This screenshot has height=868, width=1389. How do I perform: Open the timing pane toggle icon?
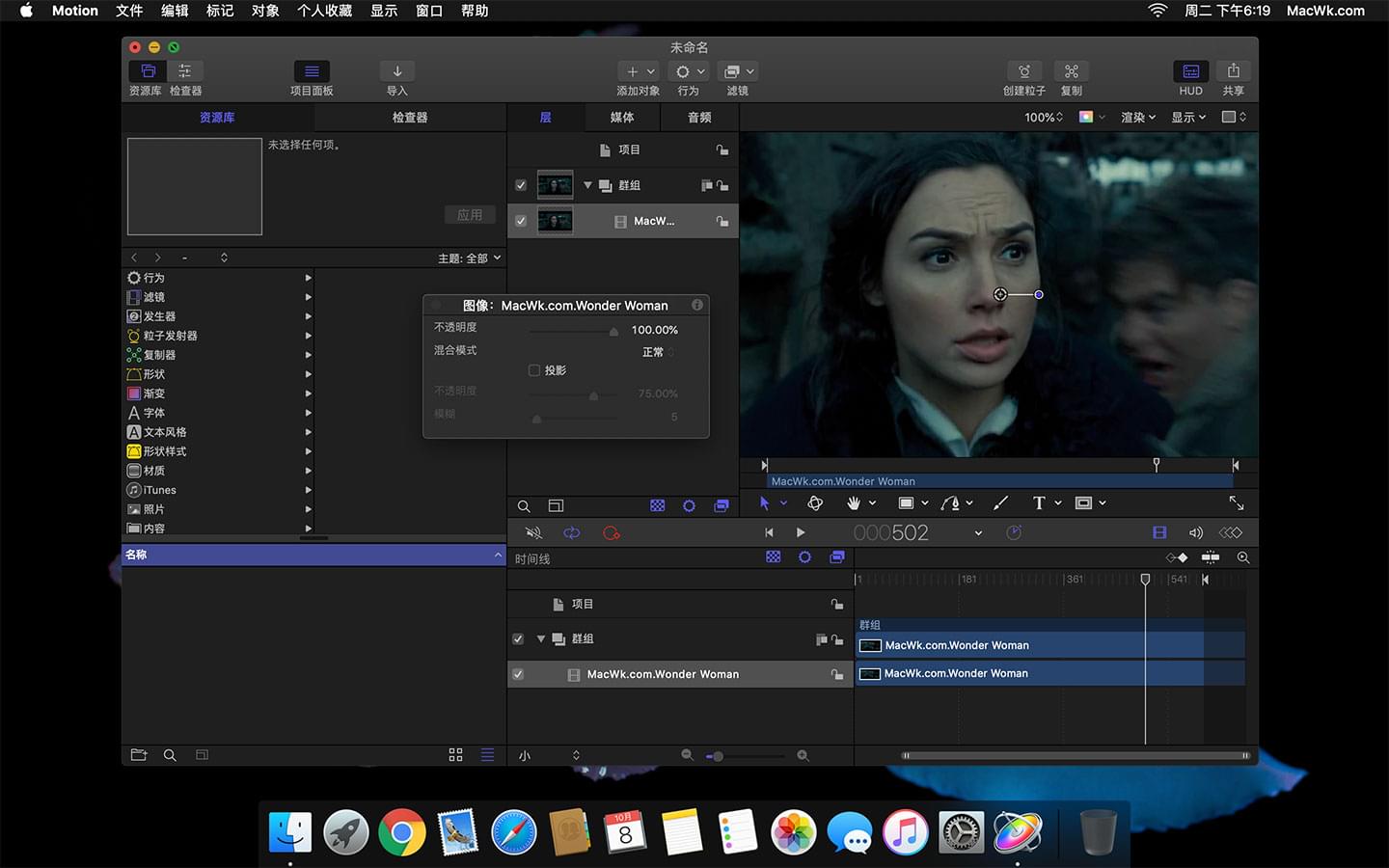tap(1159, 532)
